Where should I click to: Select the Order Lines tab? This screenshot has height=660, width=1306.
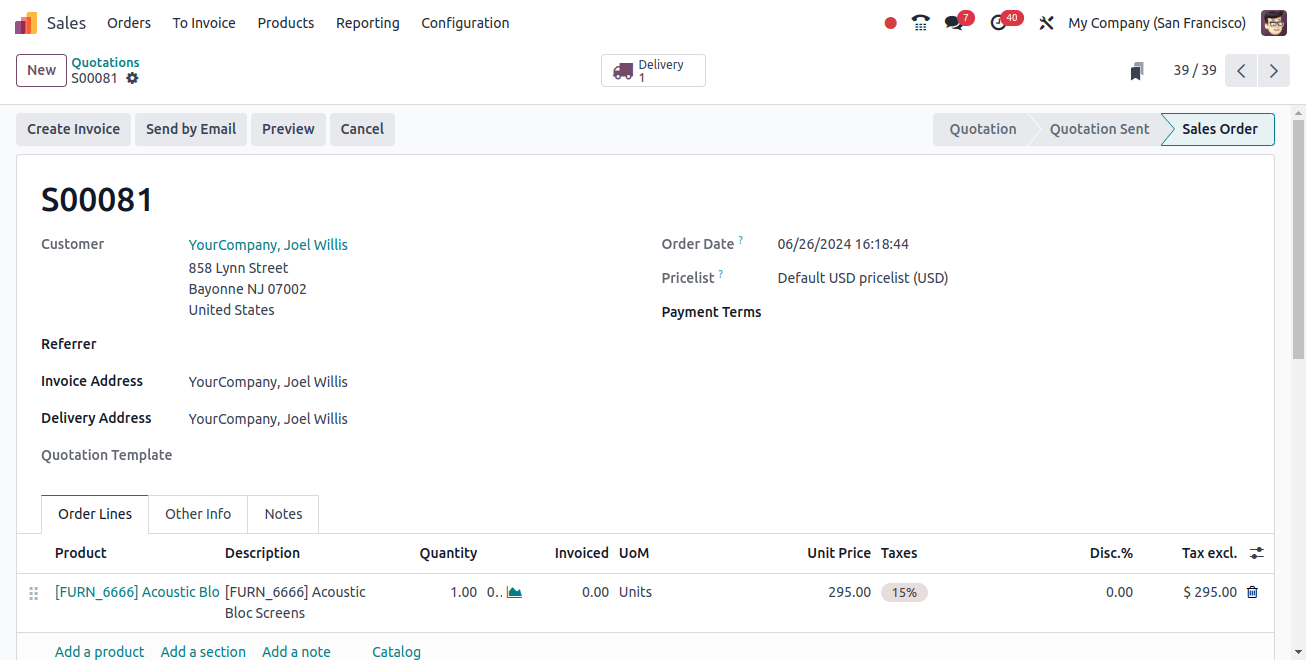pyautogui.click(x=95, y=514)
